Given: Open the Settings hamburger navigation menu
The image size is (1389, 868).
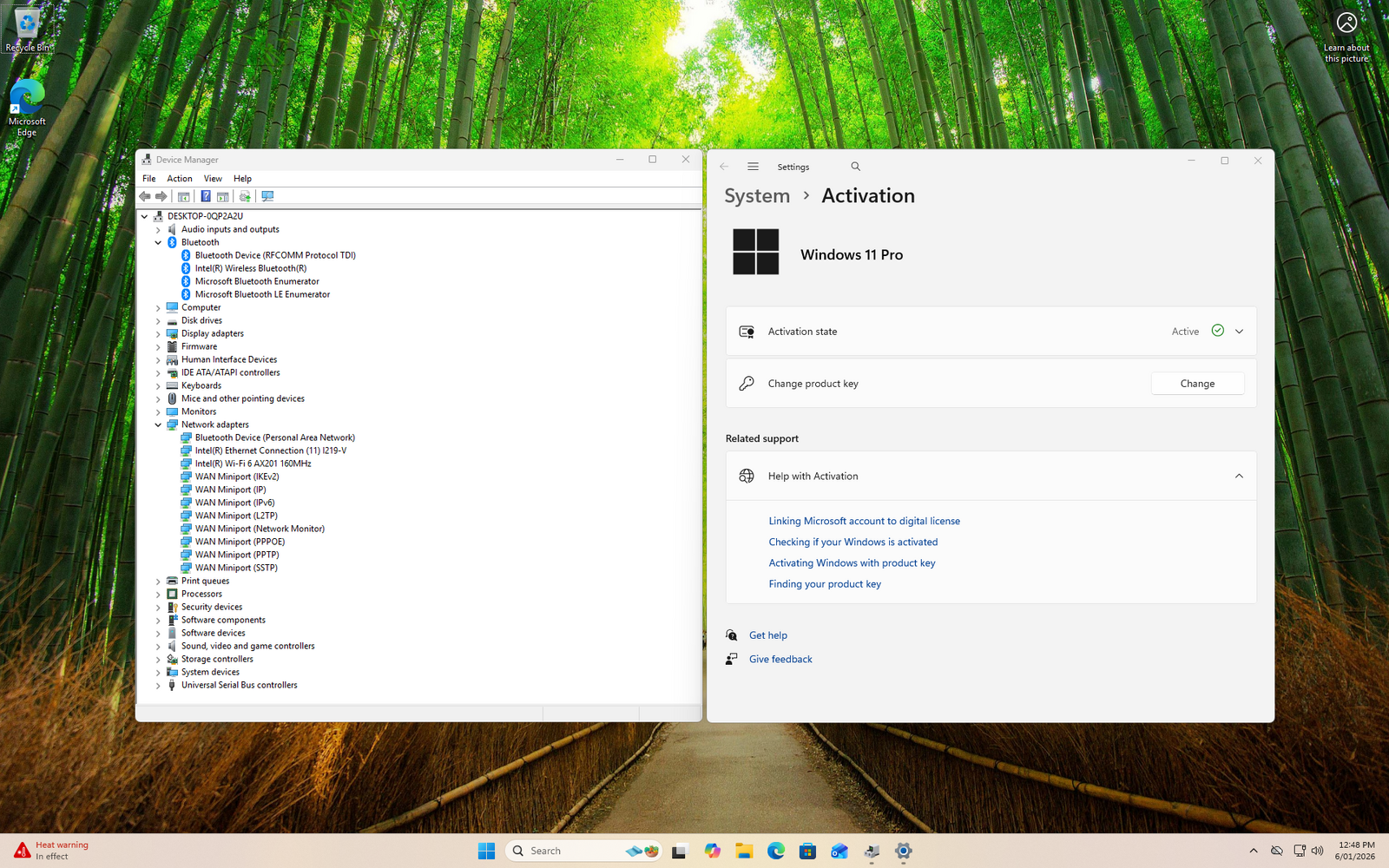Looking at the screenshot, I should [753, 167].
